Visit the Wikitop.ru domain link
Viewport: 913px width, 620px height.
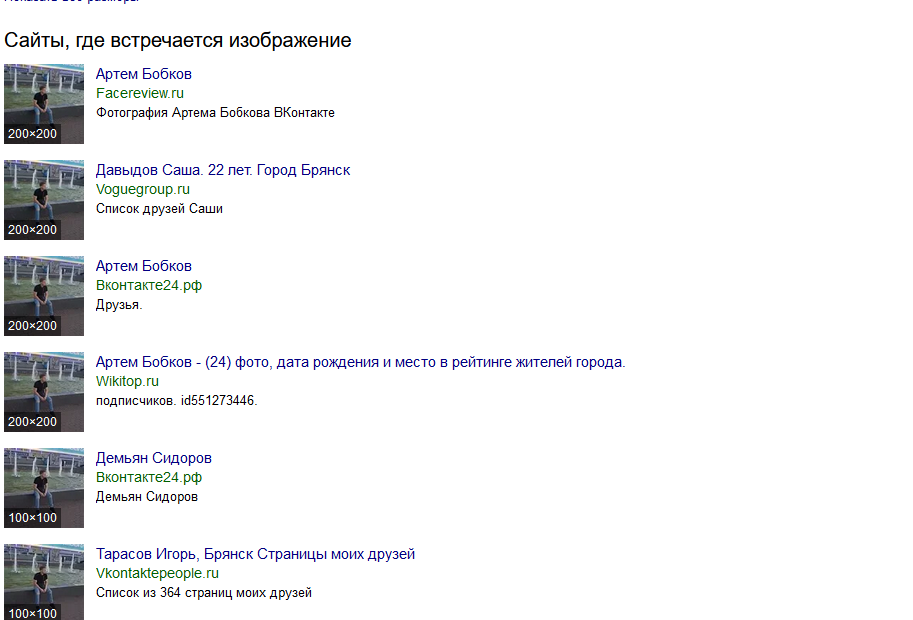127,381
